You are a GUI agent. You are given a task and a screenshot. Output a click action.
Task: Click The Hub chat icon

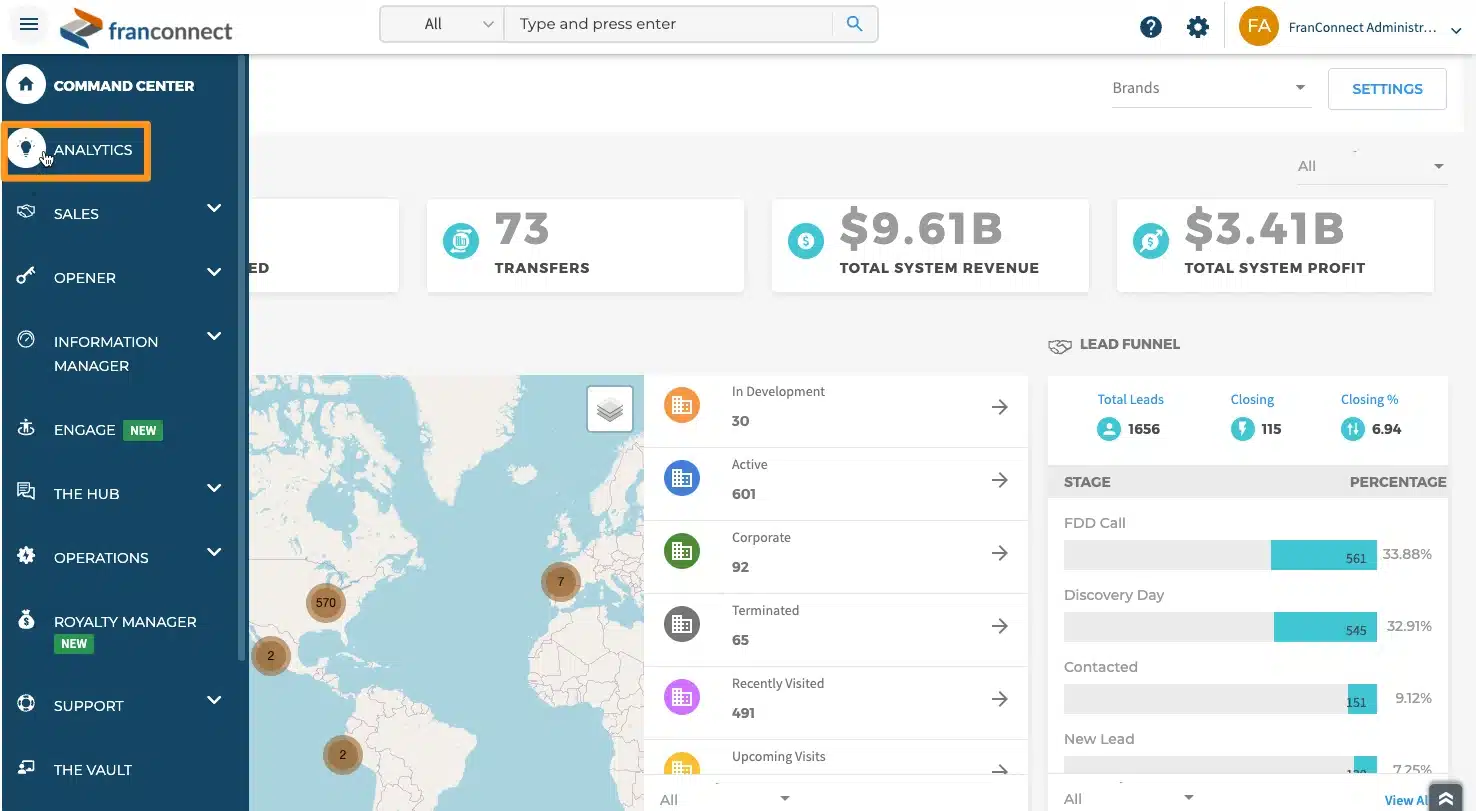[26, 492]
